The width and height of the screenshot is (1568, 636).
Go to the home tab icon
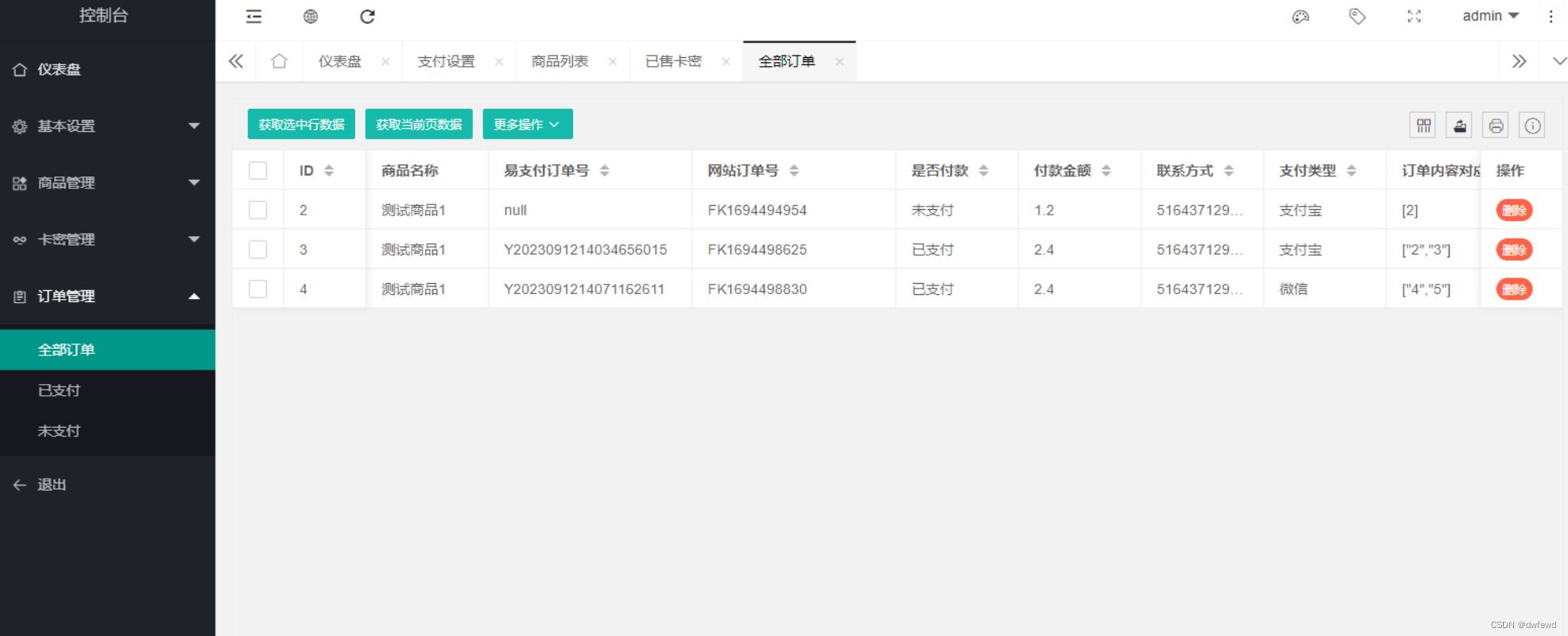[x=279, y=61]
